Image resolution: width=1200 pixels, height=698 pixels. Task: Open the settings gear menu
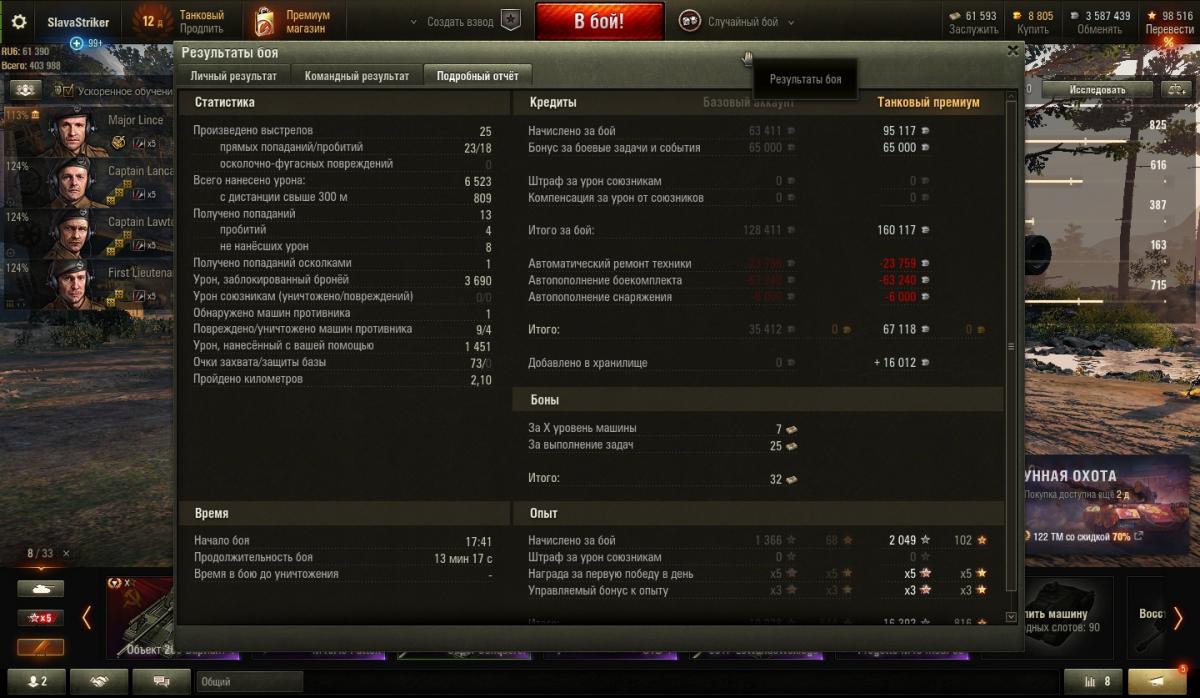[19, 21]
